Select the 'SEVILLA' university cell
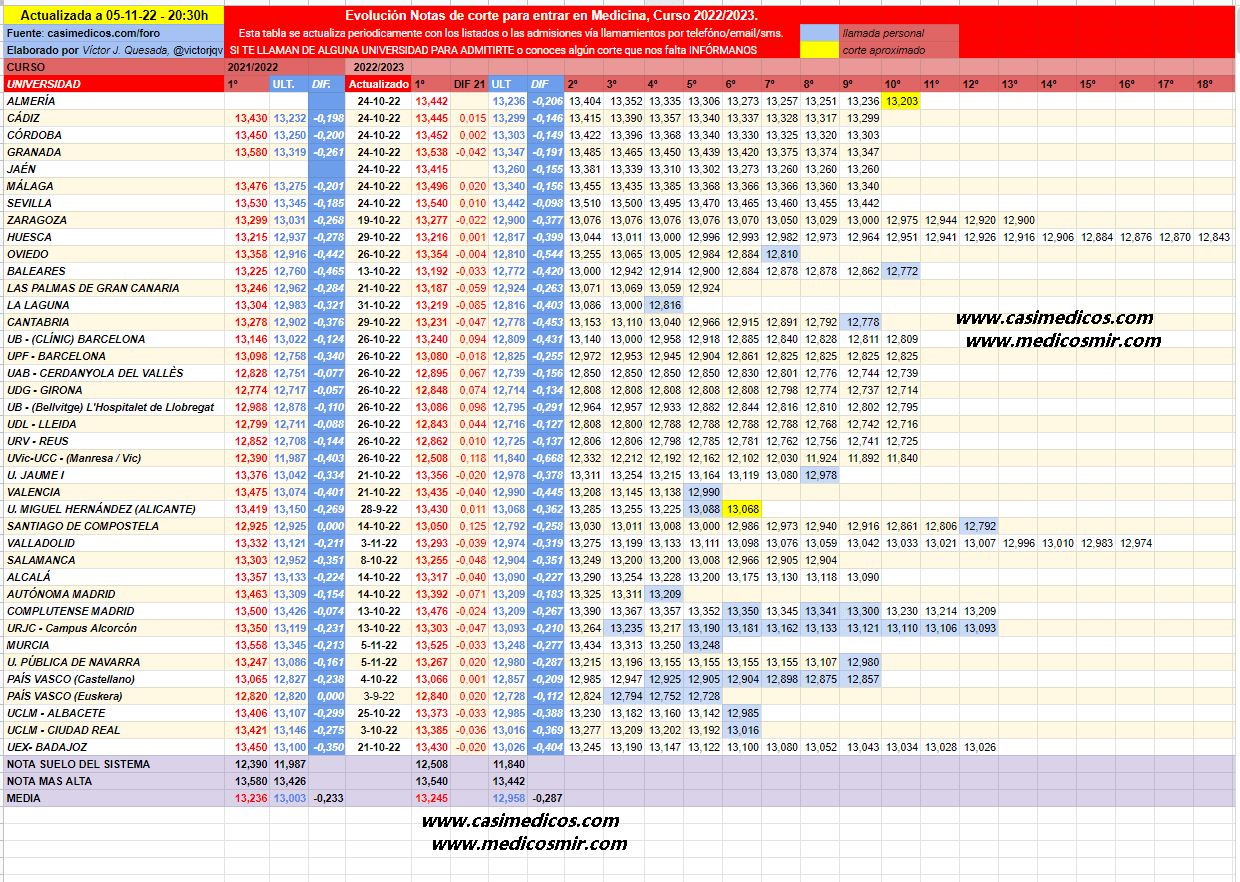The width and height of the screenshot is (1240, 882). (114, 203)
